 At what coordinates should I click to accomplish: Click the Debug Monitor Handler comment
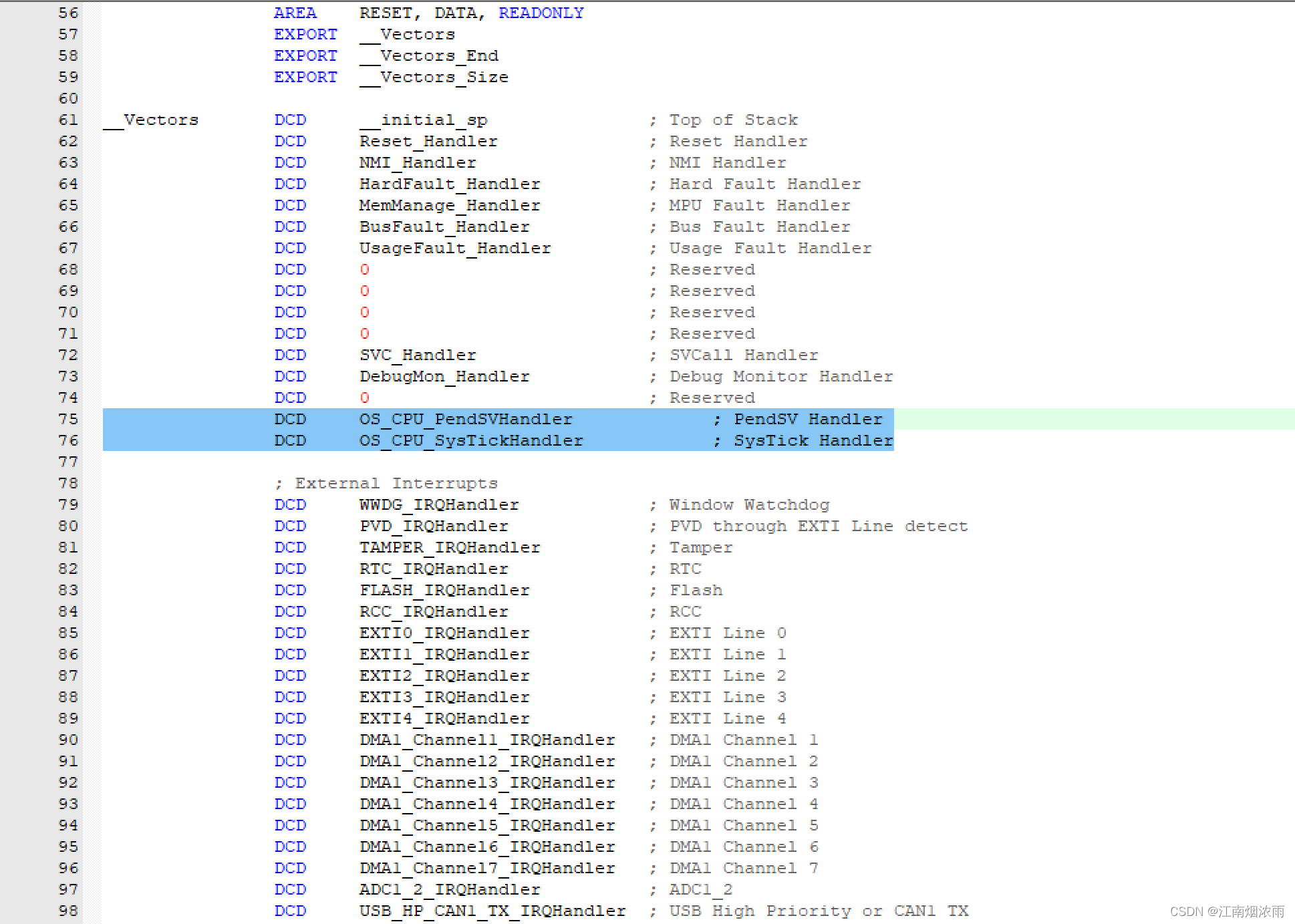[x=771, y=376]
